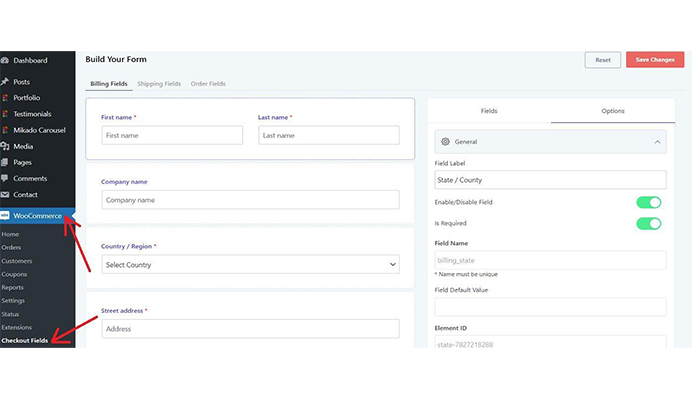Open the Checkout Fields submenu link
The image size is (692, 399).
(x=25, y=341)
